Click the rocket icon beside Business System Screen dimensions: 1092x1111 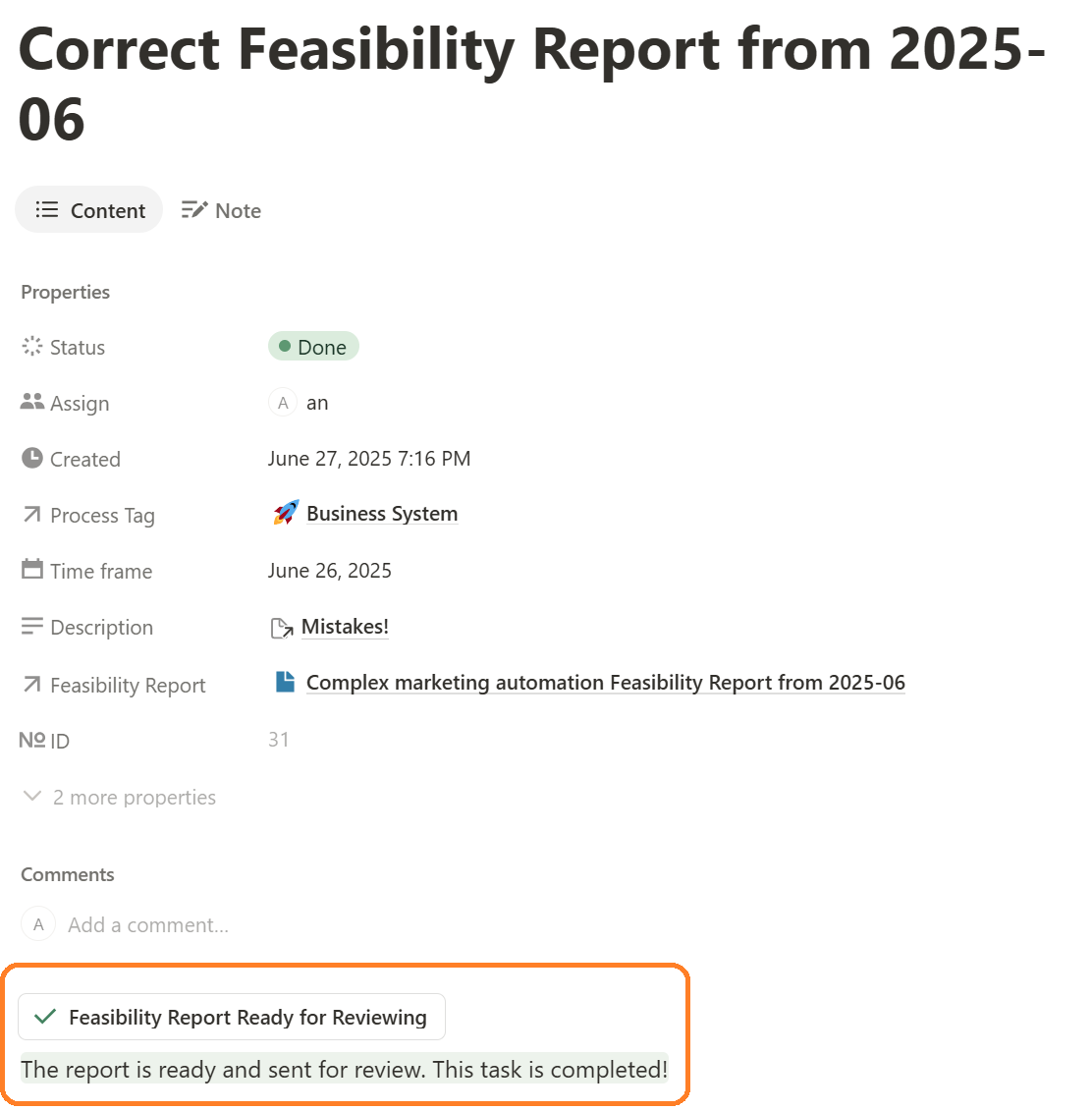[286, 513]
